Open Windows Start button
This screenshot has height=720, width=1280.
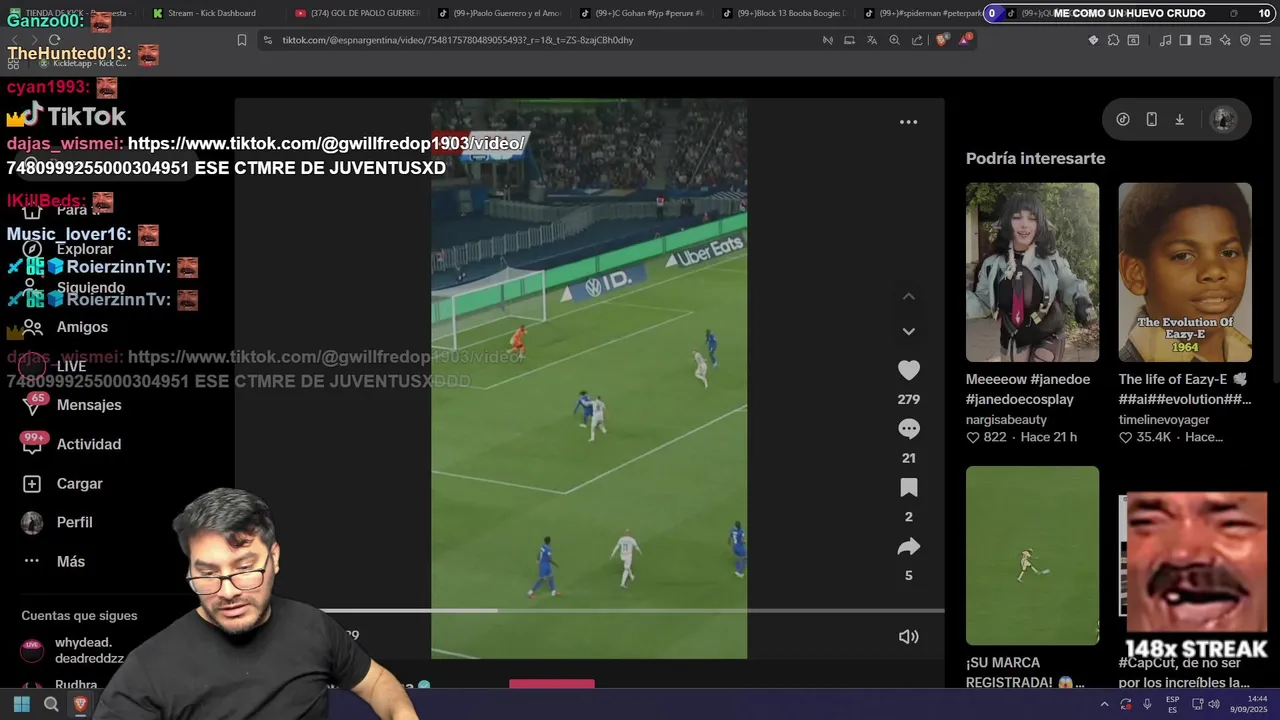click(21, 704)
